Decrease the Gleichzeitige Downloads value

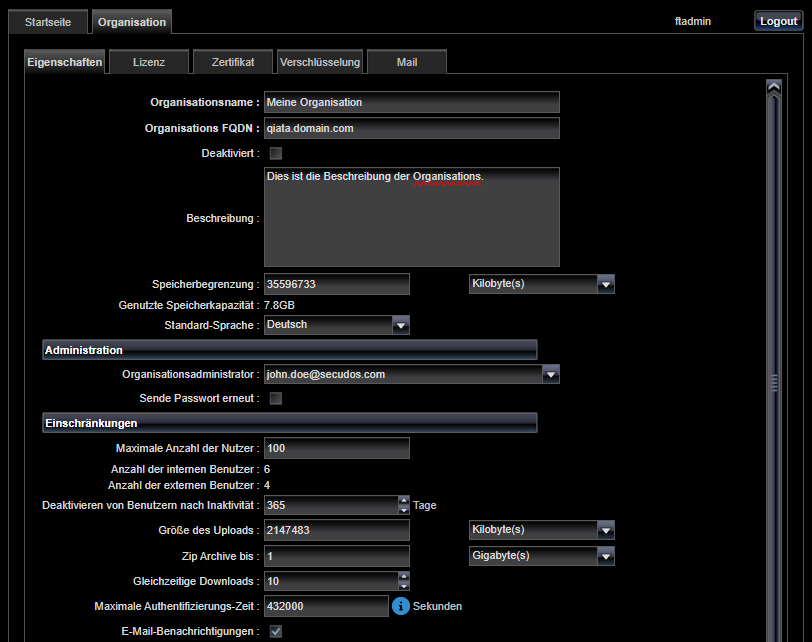[x=404, y=586]
